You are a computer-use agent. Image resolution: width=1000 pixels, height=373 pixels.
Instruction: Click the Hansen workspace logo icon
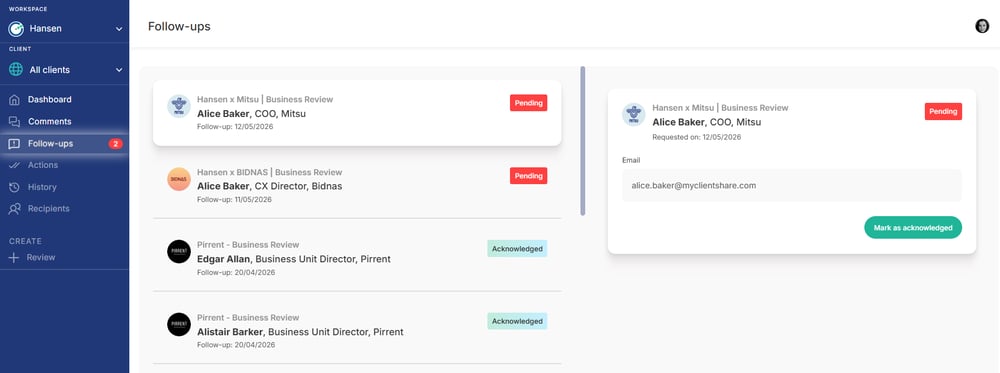point(16,29)
